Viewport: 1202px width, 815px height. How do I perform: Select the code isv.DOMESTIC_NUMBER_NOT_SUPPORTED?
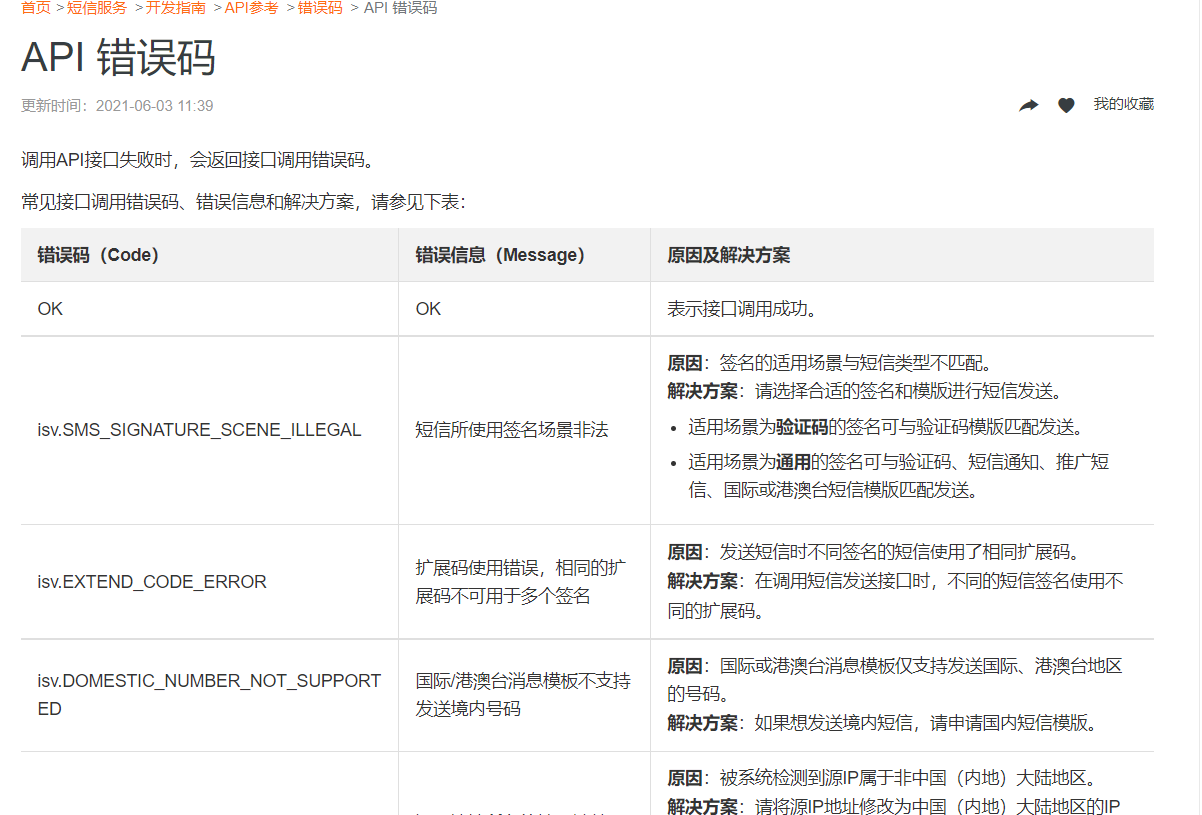[x=200, y=693]
